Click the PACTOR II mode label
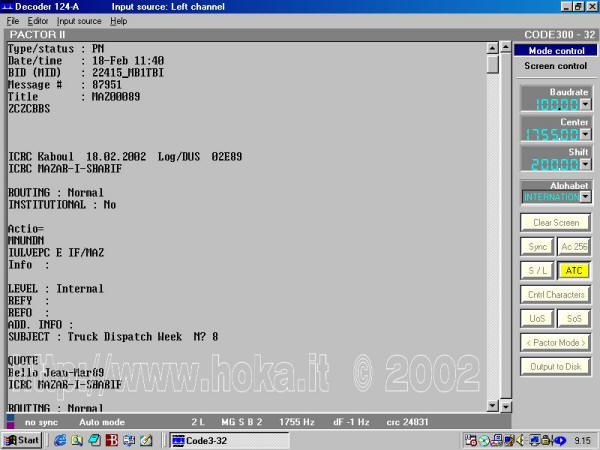This screenshot has width=600, height=450. (38, 34)
